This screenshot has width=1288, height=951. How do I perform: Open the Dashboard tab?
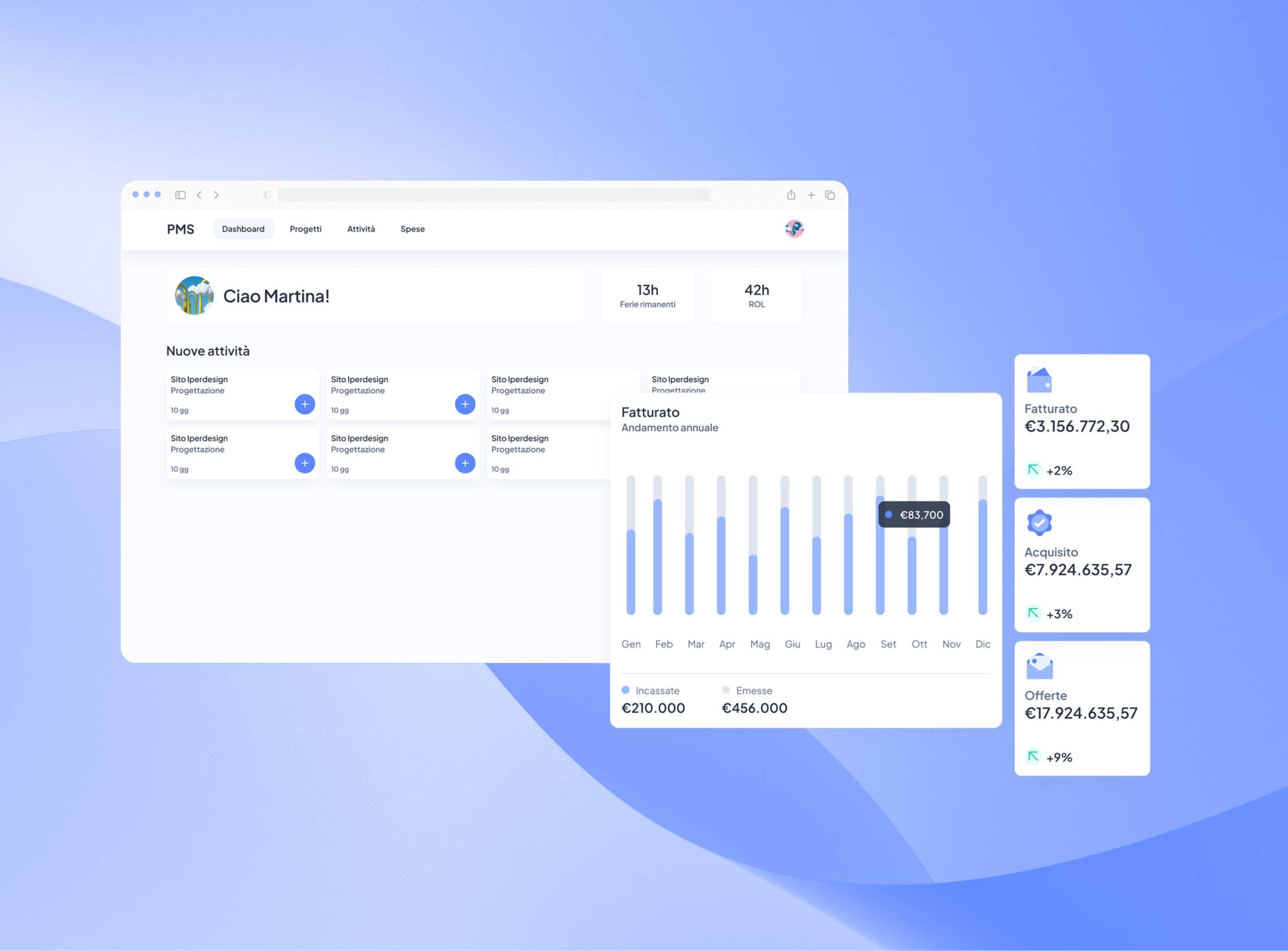(x=243, y=229)
